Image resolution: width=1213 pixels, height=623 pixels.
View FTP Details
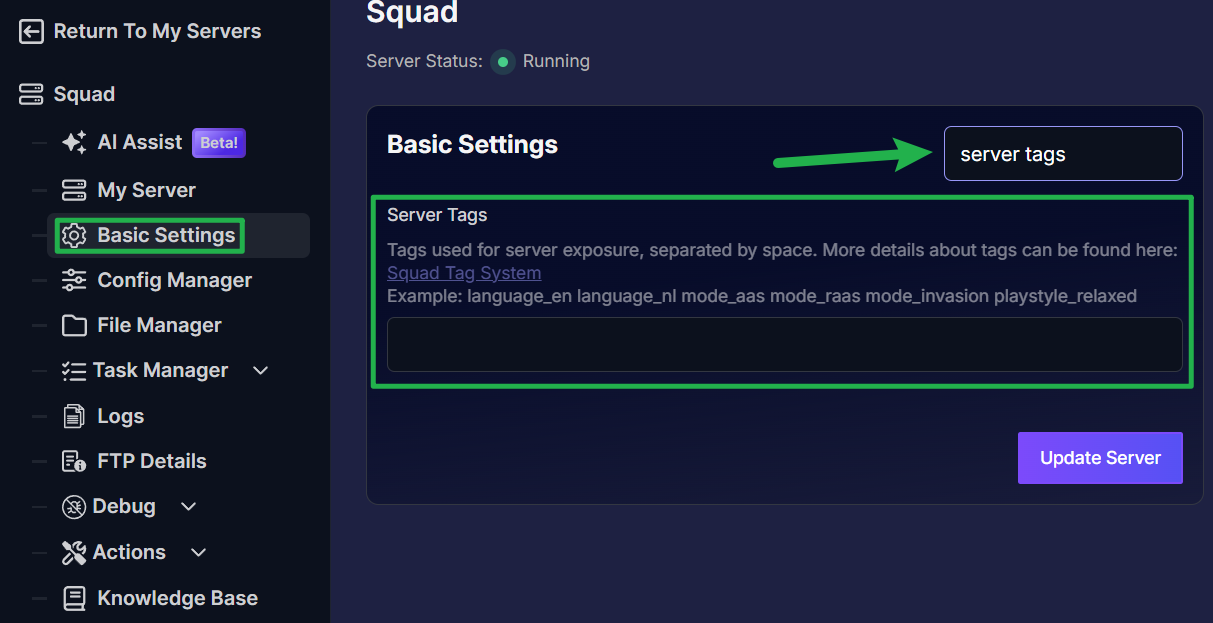point(152,461)
